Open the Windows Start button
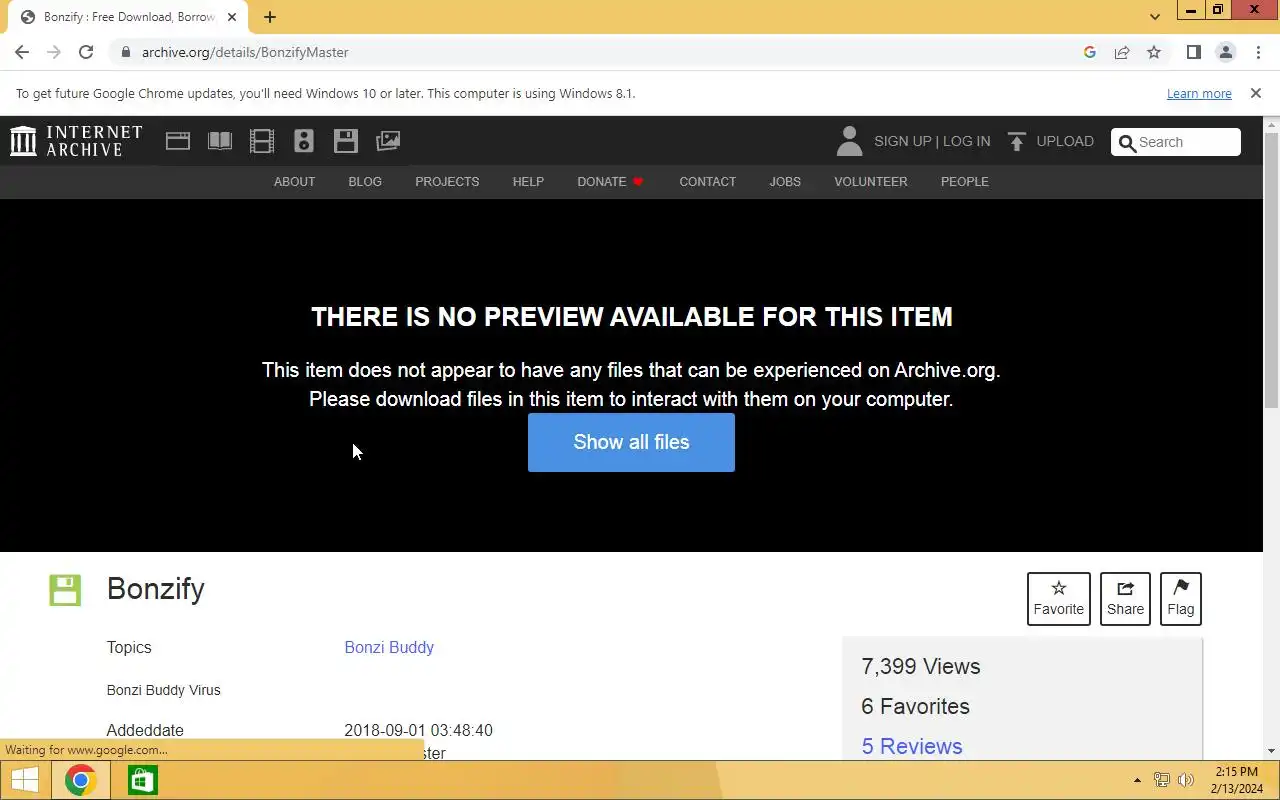Screen dimensions: 1280x800 (x=25, y=780)
